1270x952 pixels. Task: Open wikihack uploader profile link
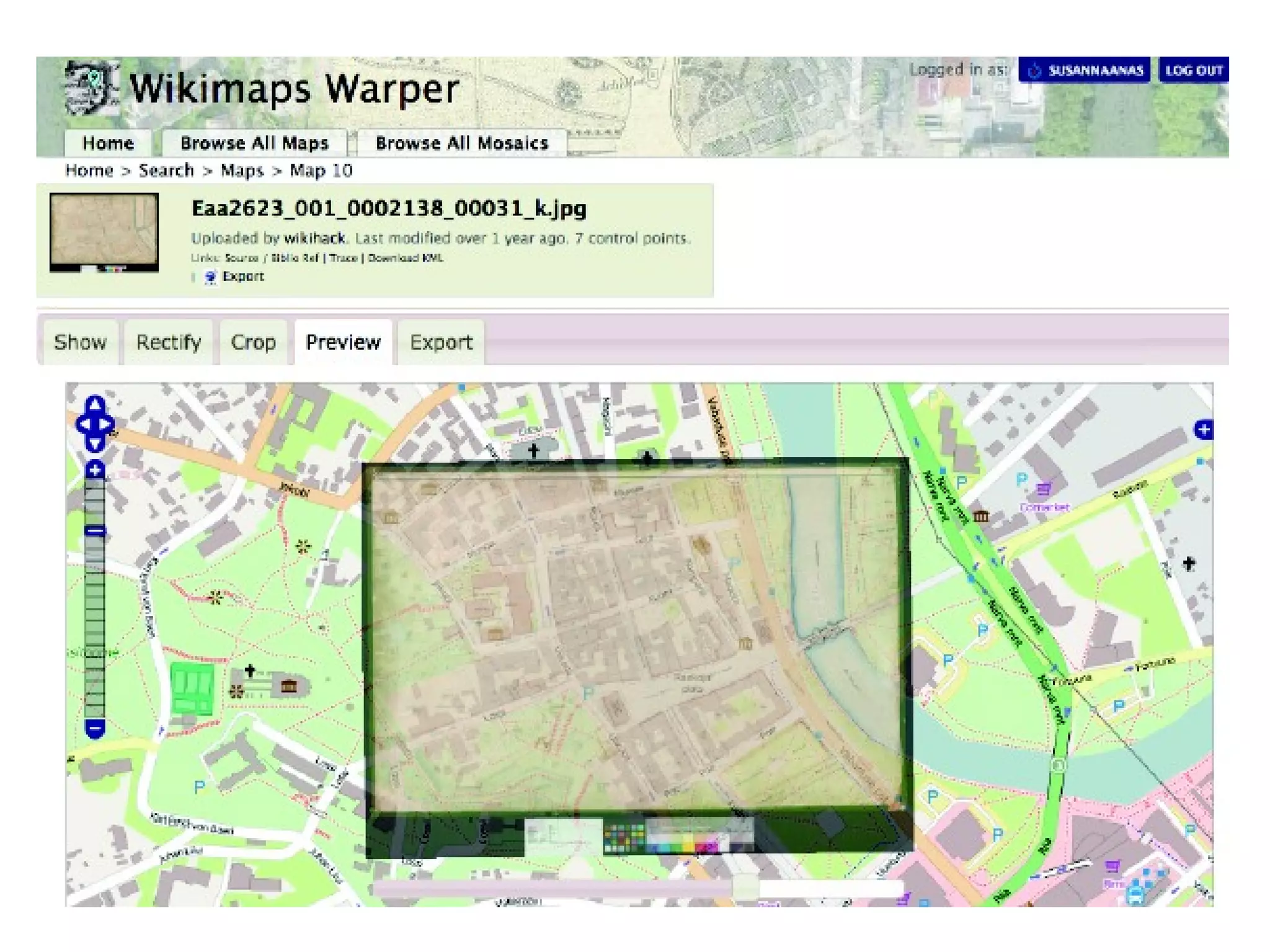point(314,238)
